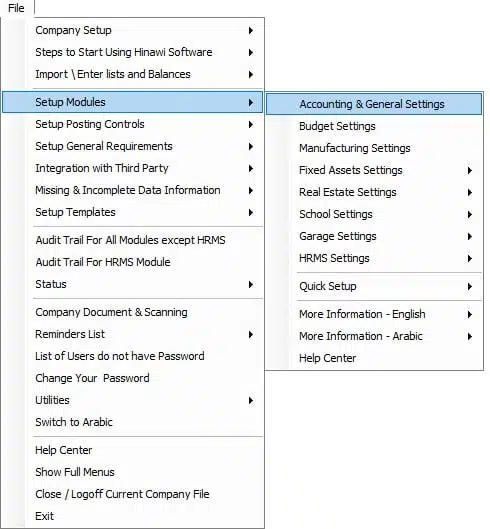This screenshot has height=529, width=490.
Task: Expand the Garage Settings entry
Action: [x=374, y=236]
